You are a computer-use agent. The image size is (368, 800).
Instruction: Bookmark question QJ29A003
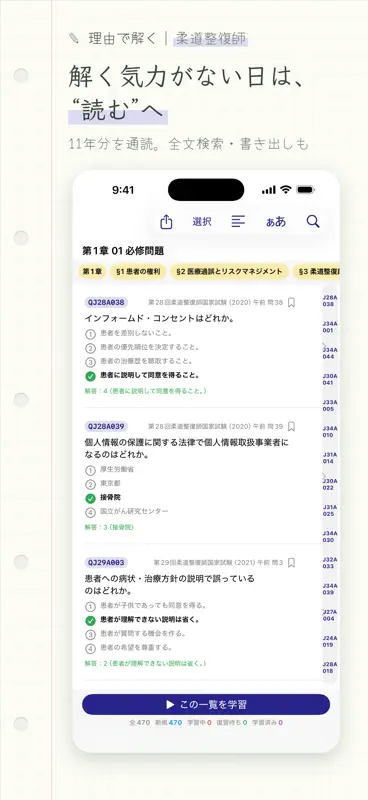pyautogui.click(x=291, y=563)
